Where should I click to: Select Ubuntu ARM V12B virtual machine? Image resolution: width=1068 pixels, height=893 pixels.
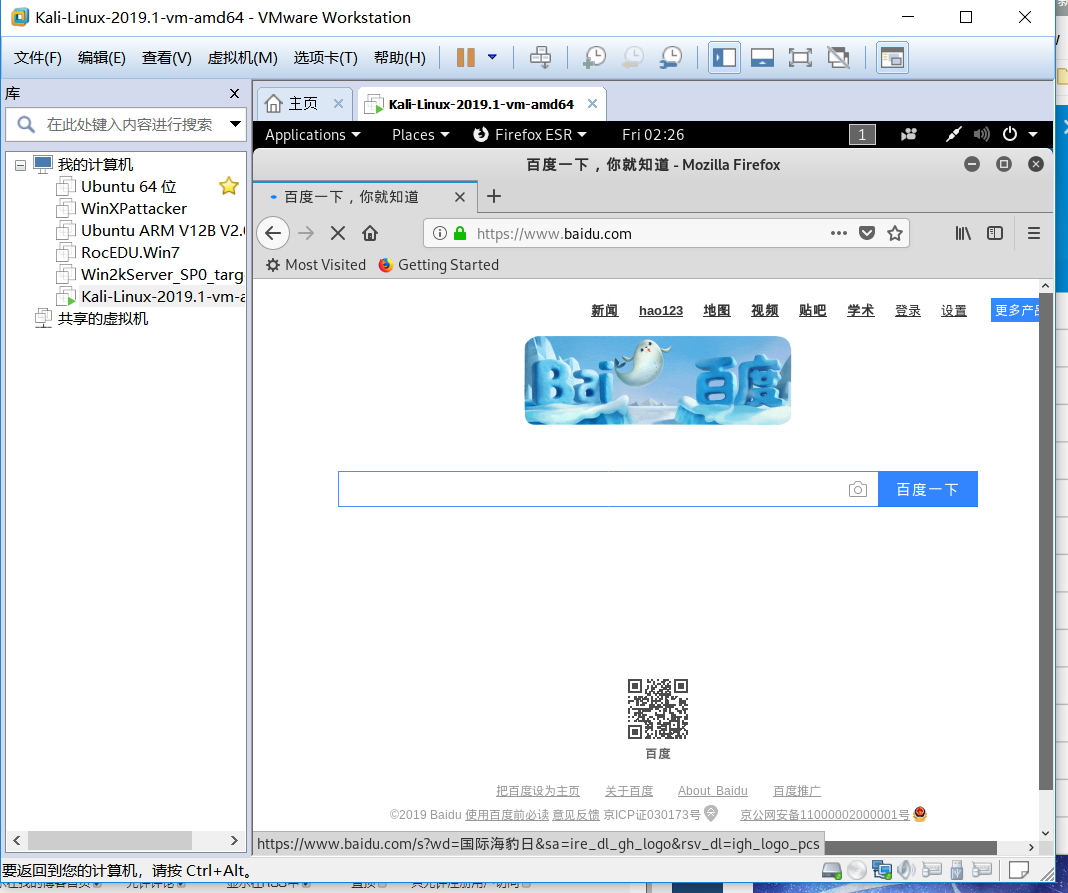point(162,230)
